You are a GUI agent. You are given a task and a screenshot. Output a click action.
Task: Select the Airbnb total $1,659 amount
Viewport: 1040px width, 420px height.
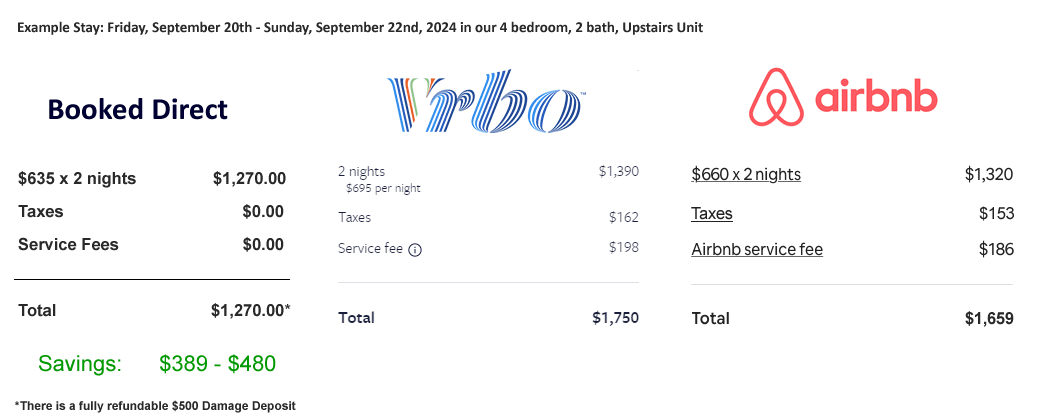click(989, 318)
